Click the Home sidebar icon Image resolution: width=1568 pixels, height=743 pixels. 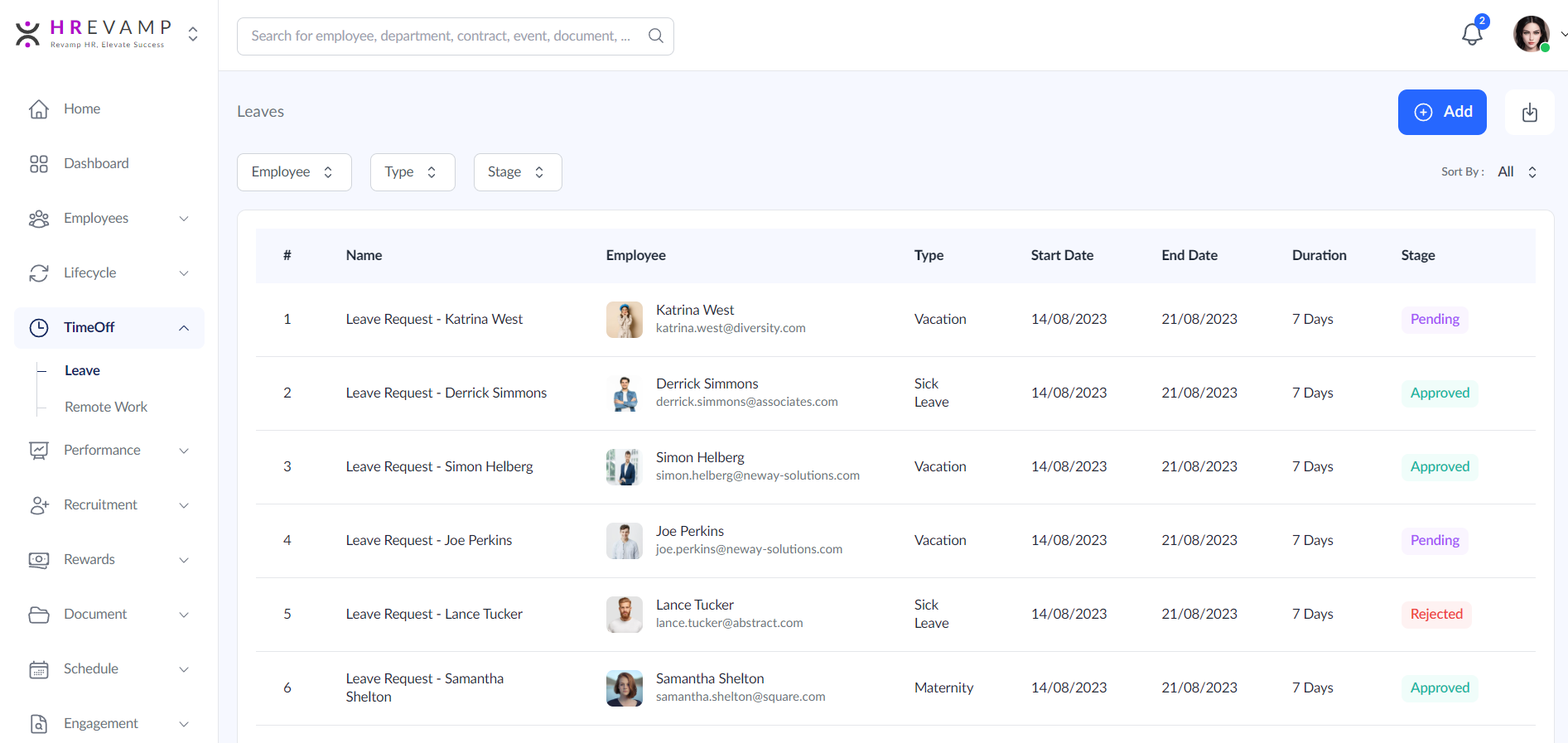click(39, 109)
